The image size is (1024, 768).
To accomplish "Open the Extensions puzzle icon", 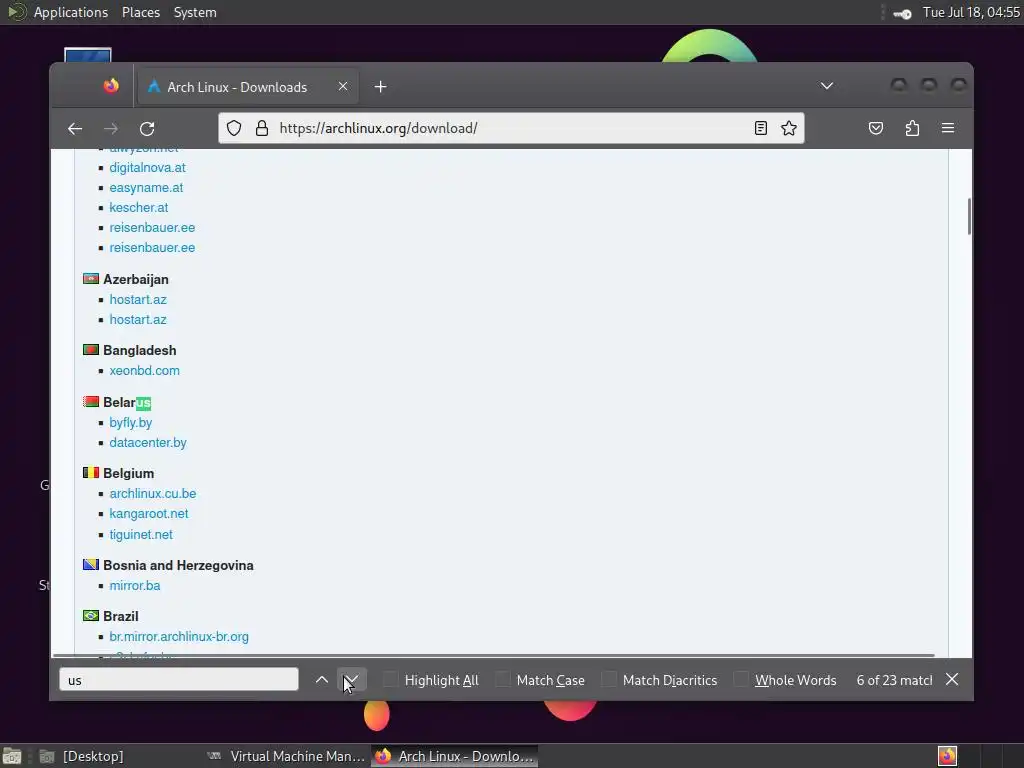I will tap(912, 128).
